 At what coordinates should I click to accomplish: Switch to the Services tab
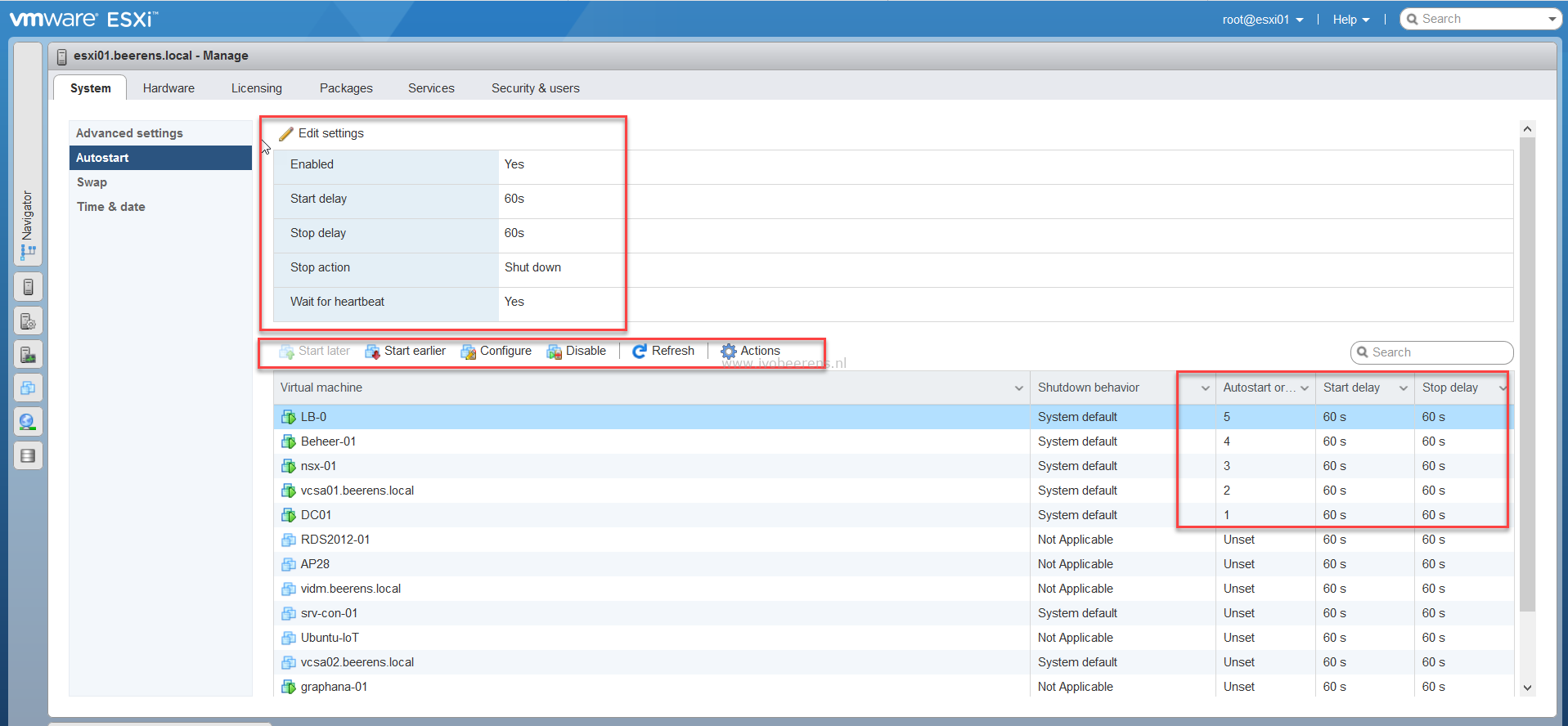pos(431,88)
